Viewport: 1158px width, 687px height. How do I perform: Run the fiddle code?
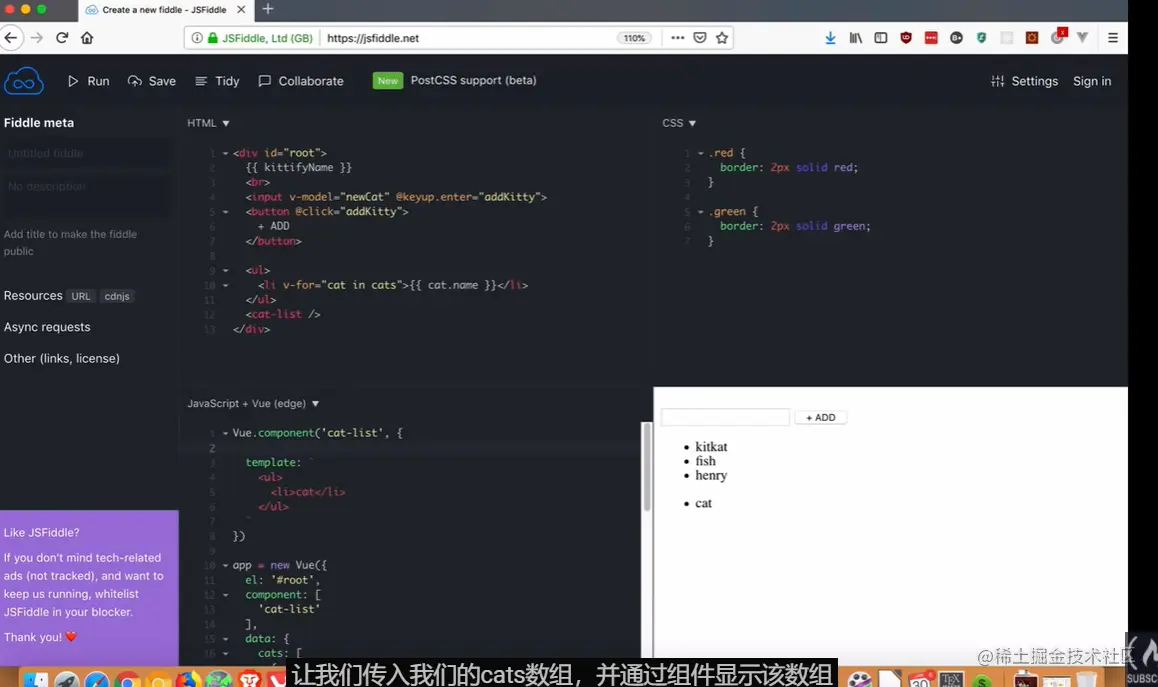(89, 81)
